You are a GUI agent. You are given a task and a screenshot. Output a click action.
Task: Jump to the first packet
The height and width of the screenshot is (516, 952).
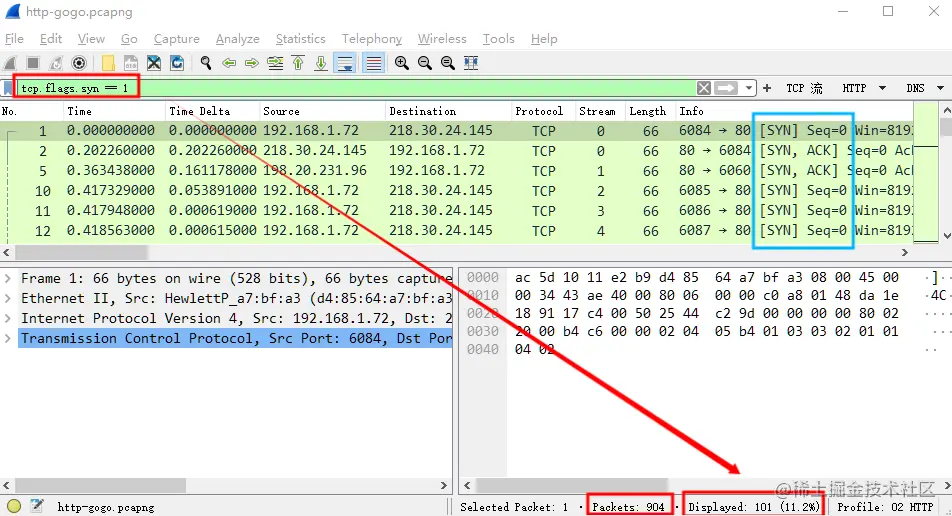(x=298, y=63)
